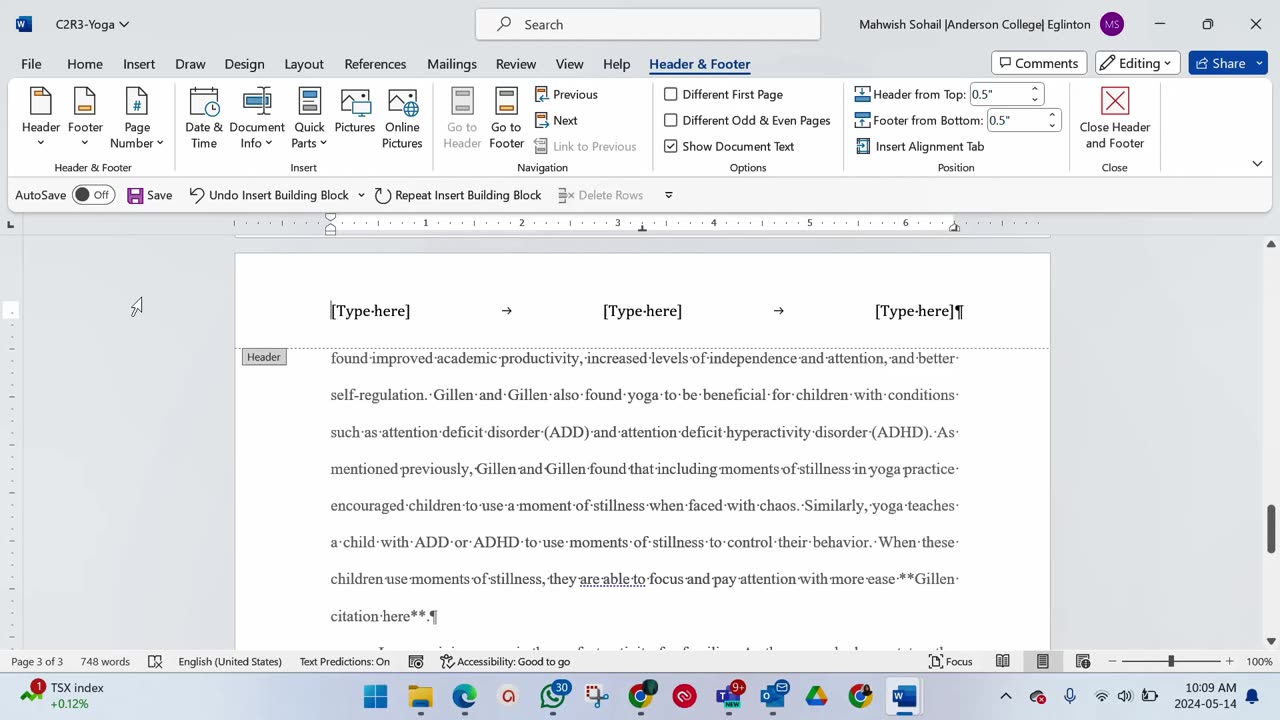
Task: Close Header and Footer view
Action: [1115, 118]
